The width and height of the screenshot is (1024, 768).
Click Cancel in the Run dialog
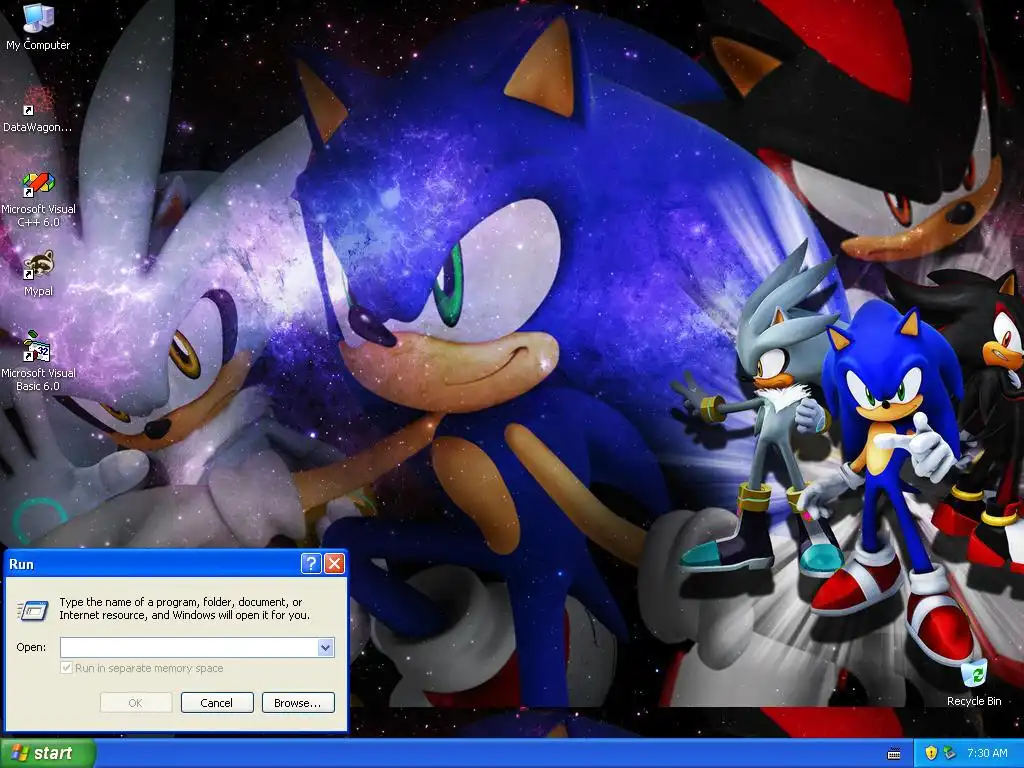pyautogui.click(x=217, y=703)
